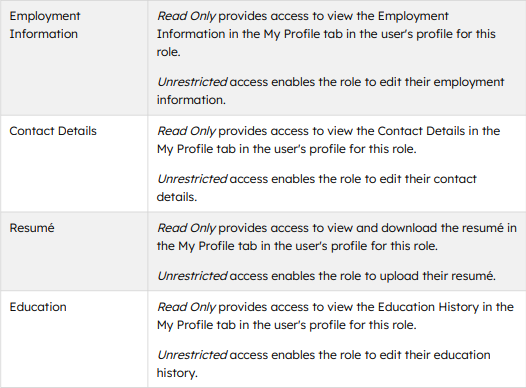Click 'Unrestricted' in the Education description
Viewport: 526px width, 388px height.
tap(192, 355)
